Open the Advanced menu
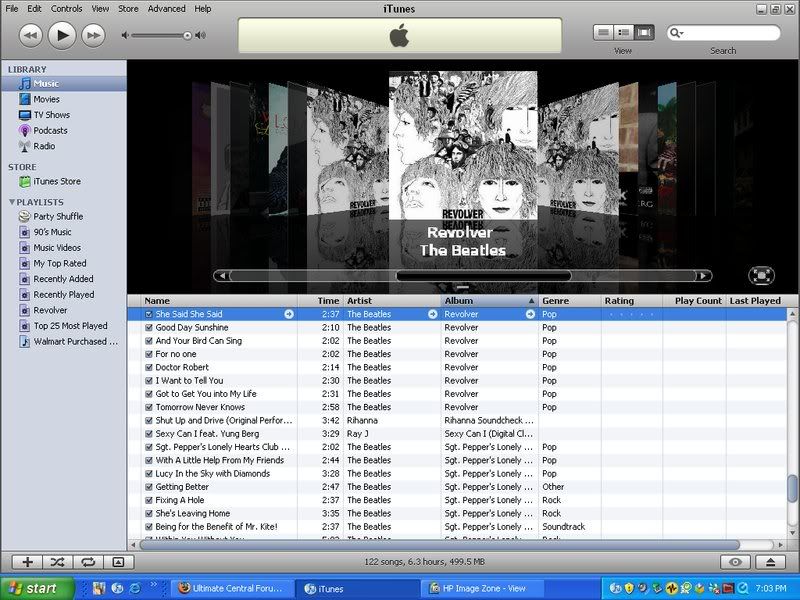The image size is (800, 600). 166,9
